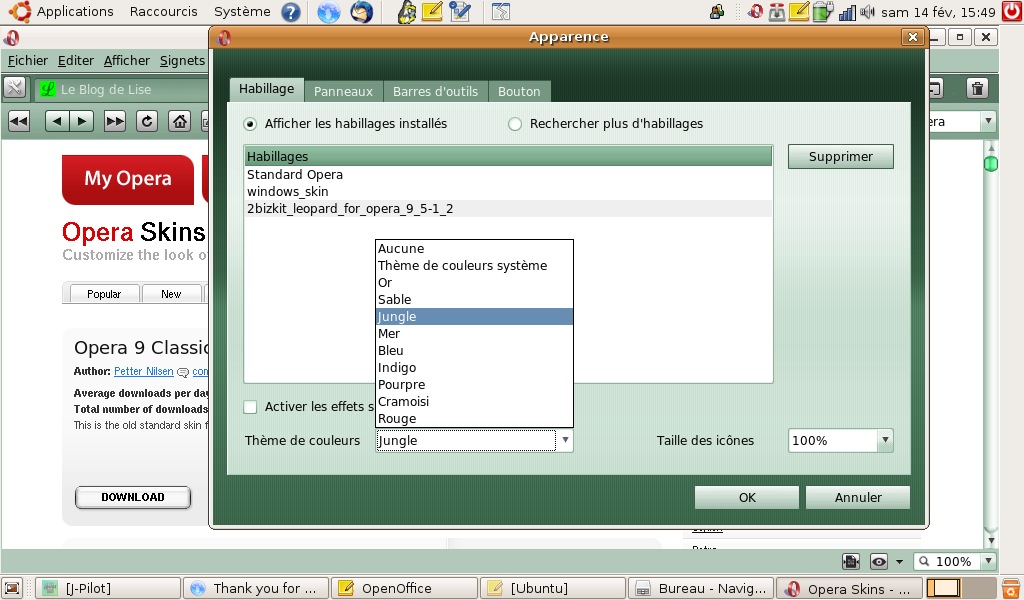Choose 'Indigo' from the color theme list
This screenshot has width=1024, height=600.
tap(397, 368)
